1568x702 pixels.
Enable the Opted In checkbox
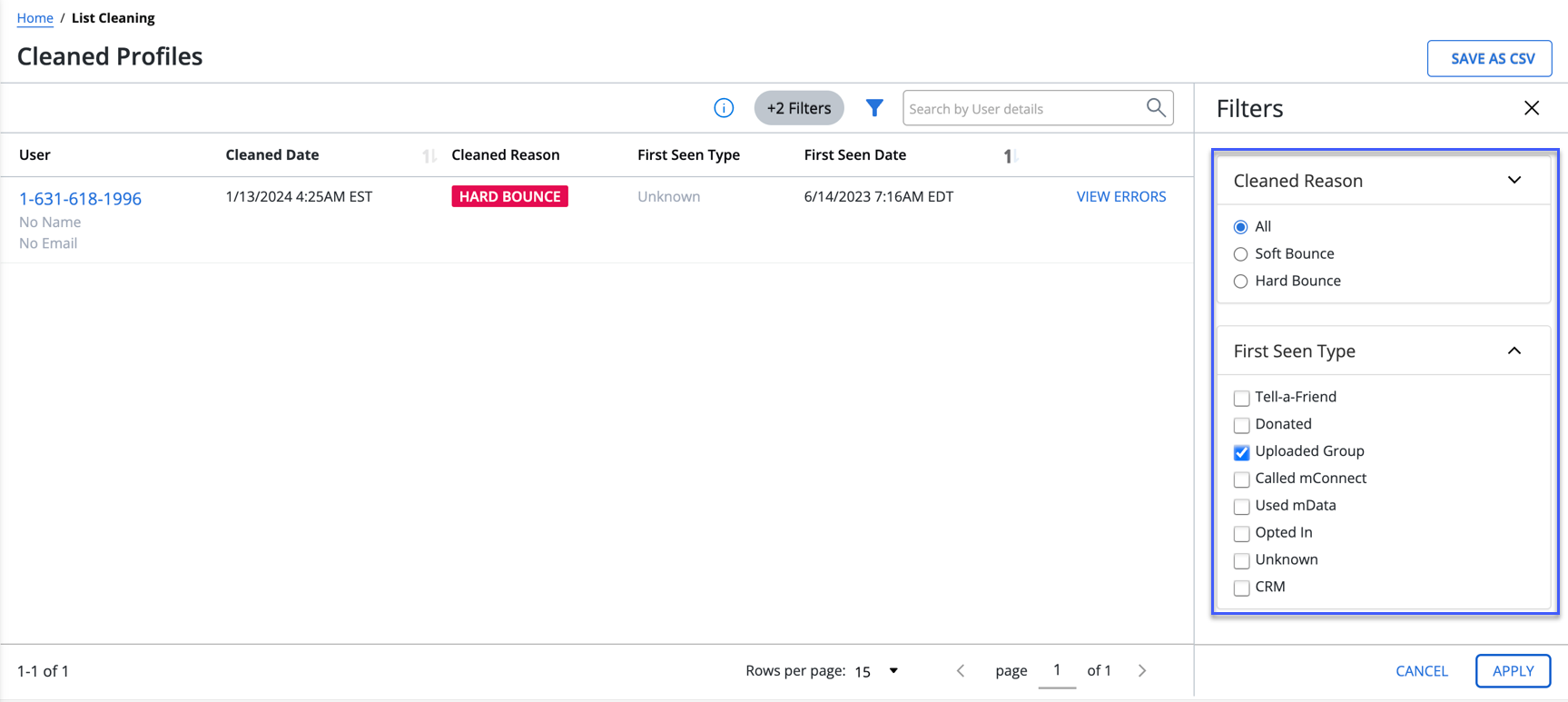[1241, 534]
